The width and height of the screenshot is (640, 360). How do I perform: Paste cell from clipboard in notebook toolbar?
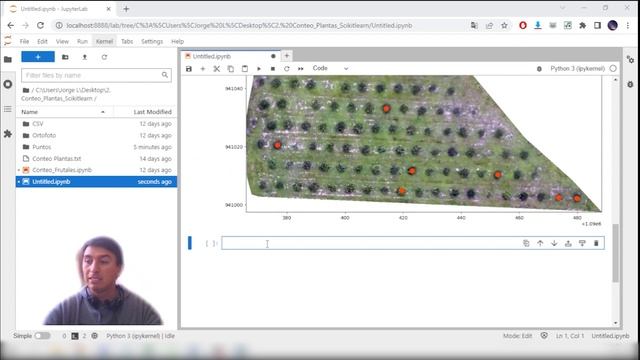[x=244, y=69]
